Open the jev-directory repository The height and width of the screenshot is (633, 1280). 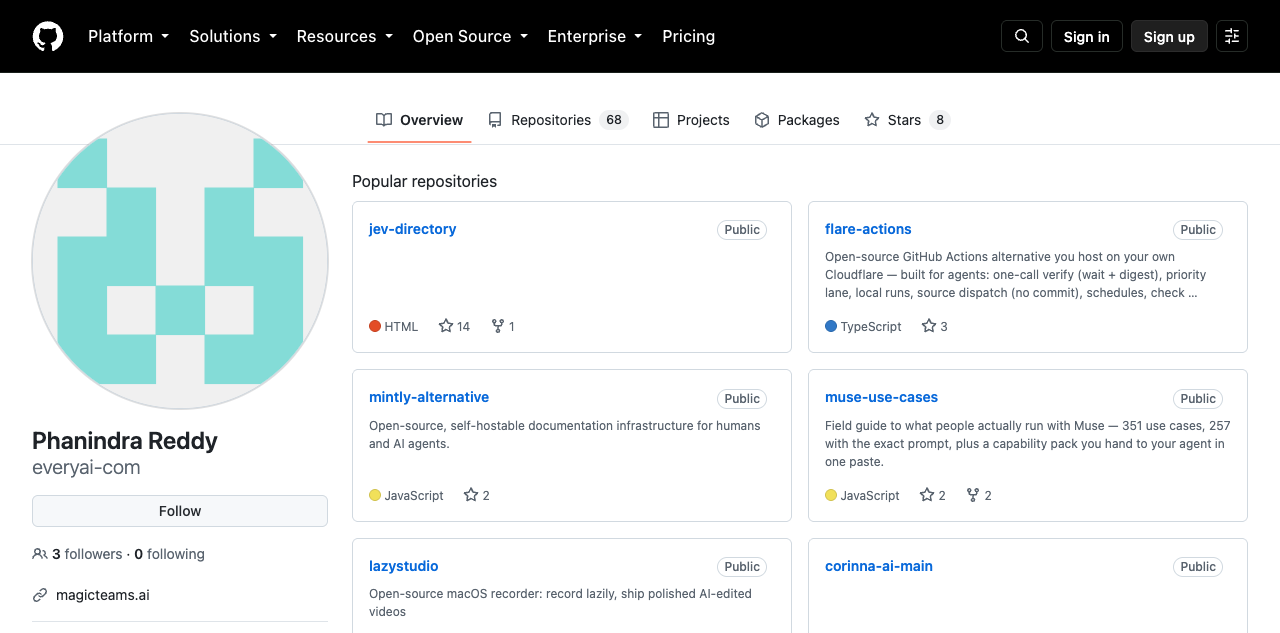412,229
